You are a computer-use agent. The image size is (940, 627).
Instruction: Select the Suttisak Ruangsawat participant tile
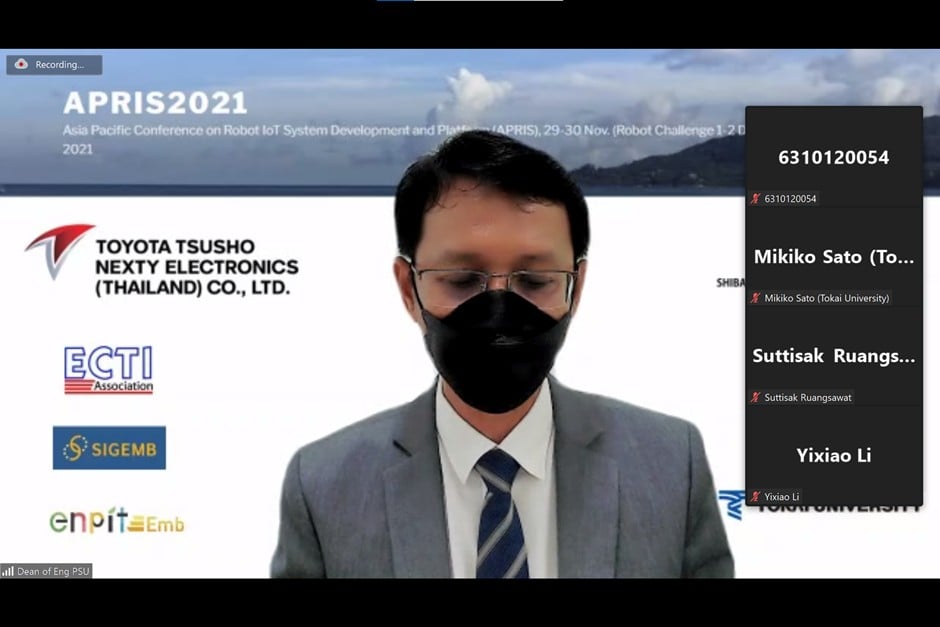click(x=834, y=357)
